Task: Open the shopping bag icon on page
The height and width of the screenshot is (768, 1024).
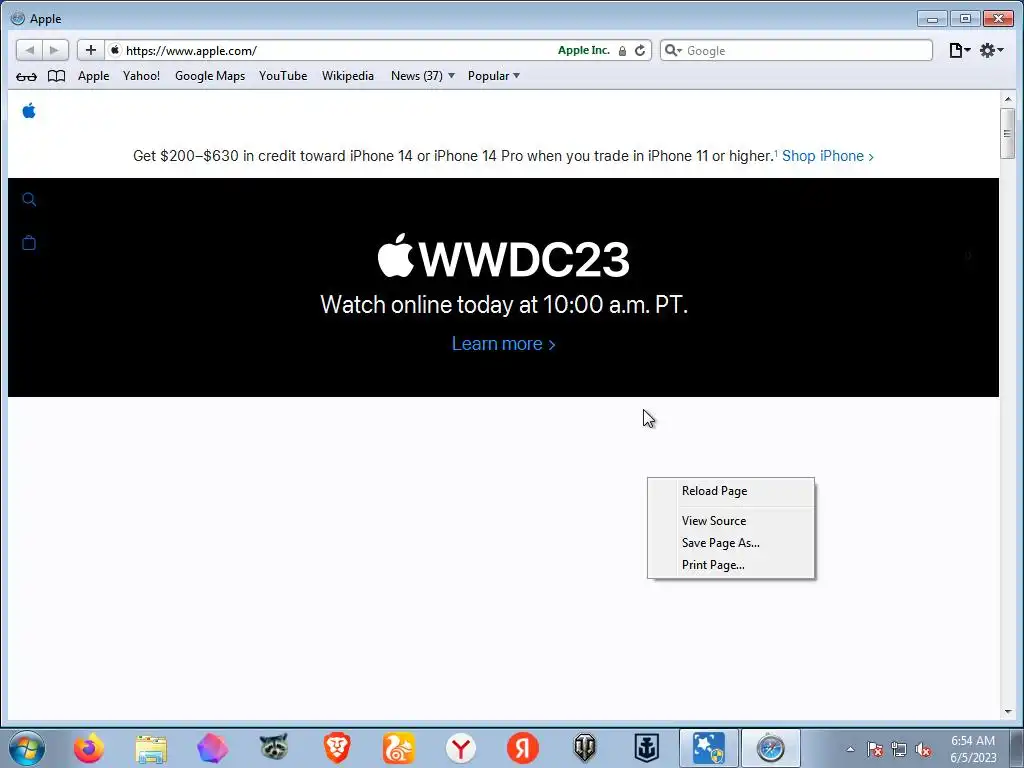Action: click(x=29, y=243)
